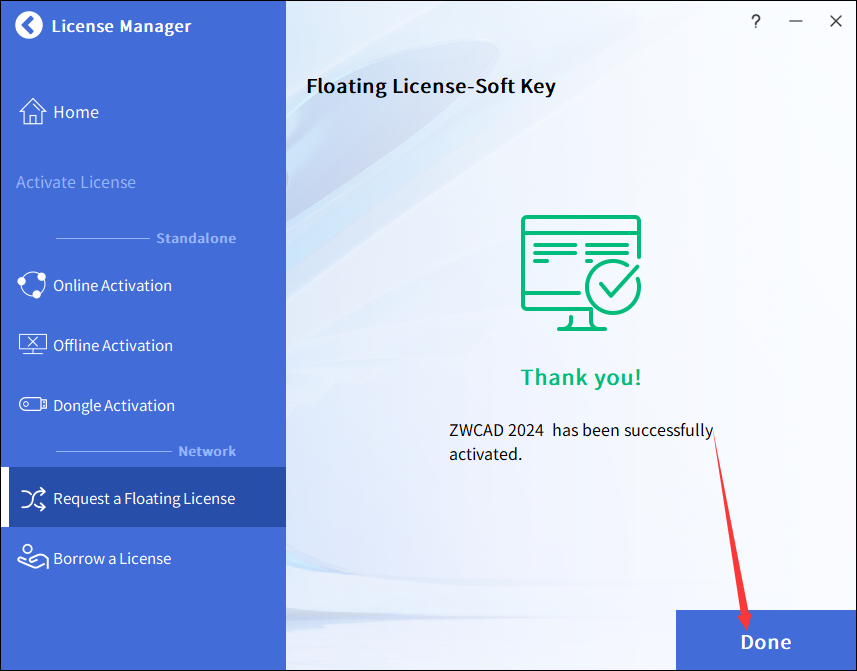Image resolution: width=857 pixels, height=671 pixels.
Task: Click the Online Activation globe icon
Action: point(32,285)
